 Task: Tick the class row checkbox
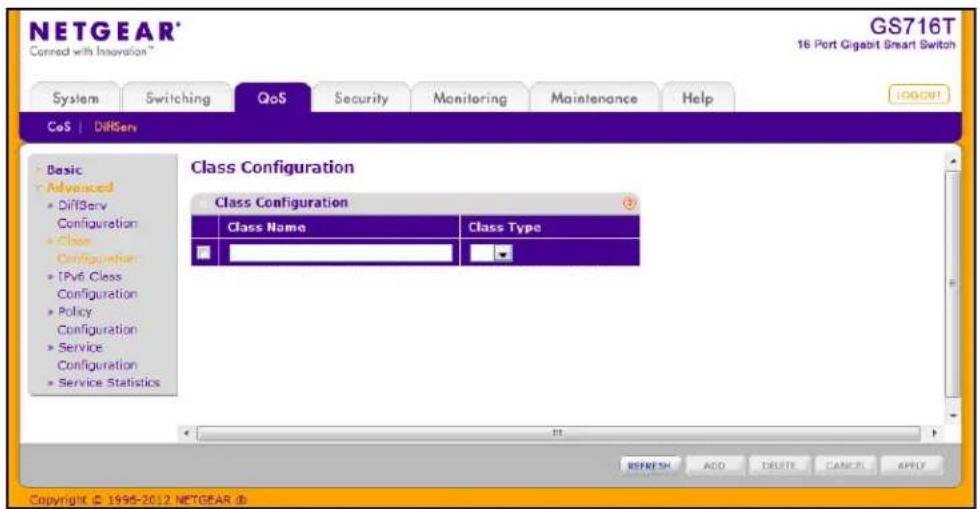(x=204, y=252)
